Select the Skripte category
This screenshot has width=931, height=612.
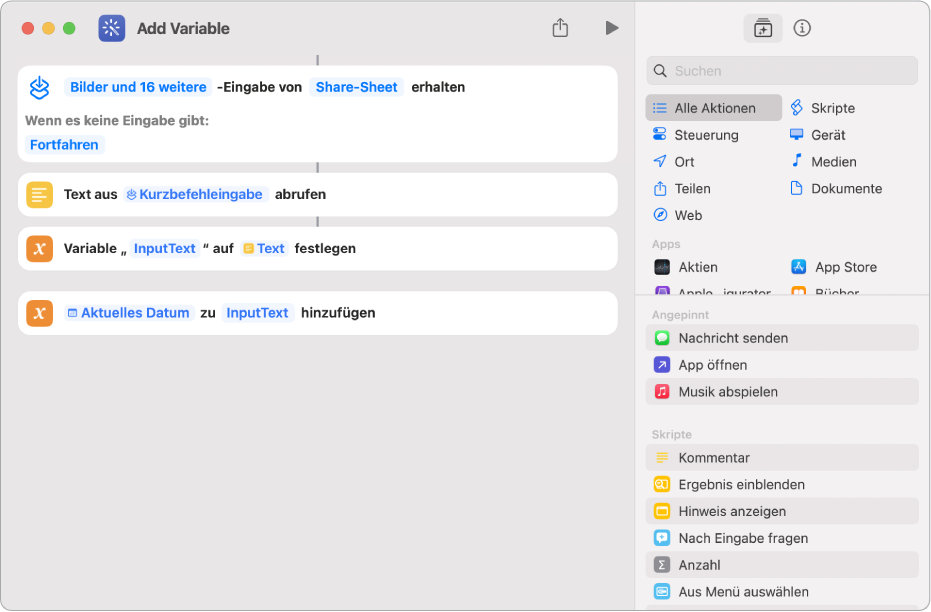(822, 108)
